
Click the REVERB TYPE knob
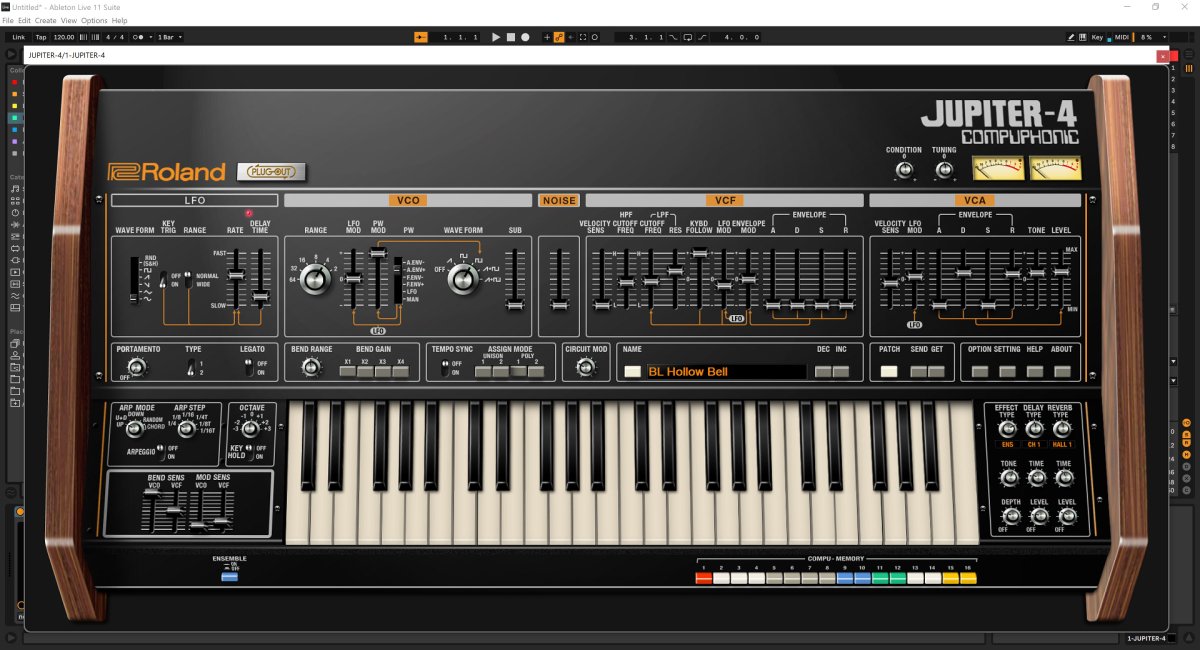[x=1062, y=429]
